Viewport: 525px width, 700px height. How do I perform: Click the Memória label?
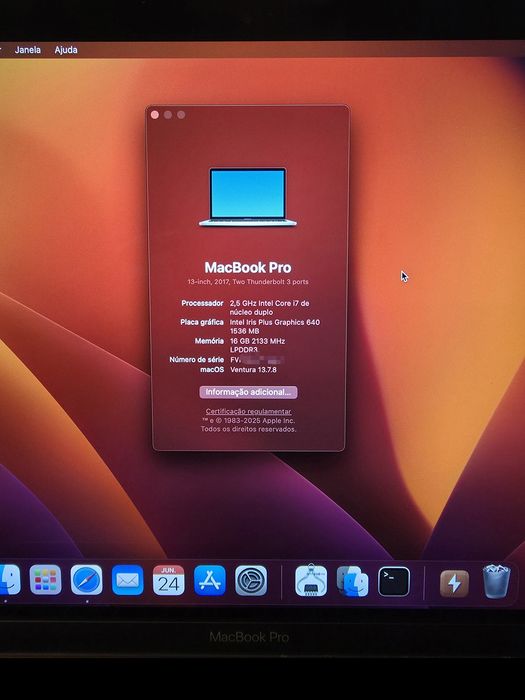point(209,341)
